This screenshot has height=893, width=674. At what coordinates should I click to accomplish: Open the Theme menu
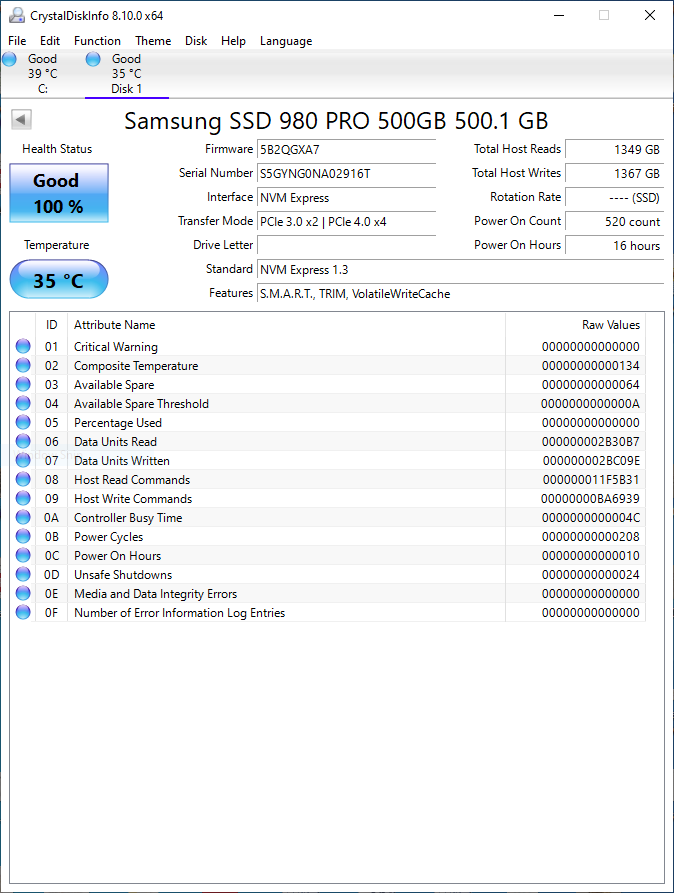pos(153,41)
